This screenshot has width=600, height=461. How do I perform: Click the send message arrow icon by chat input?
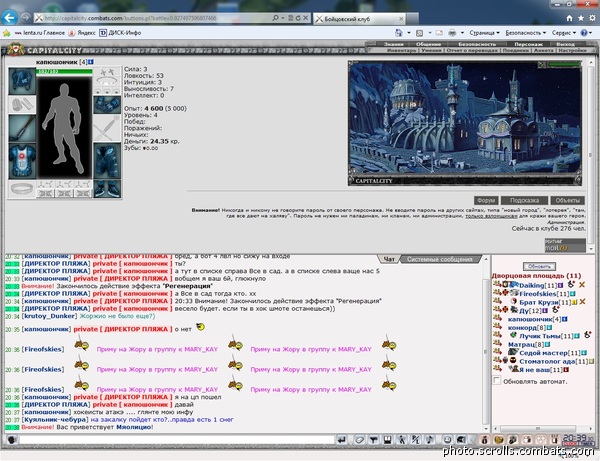[x=342, y=440]
